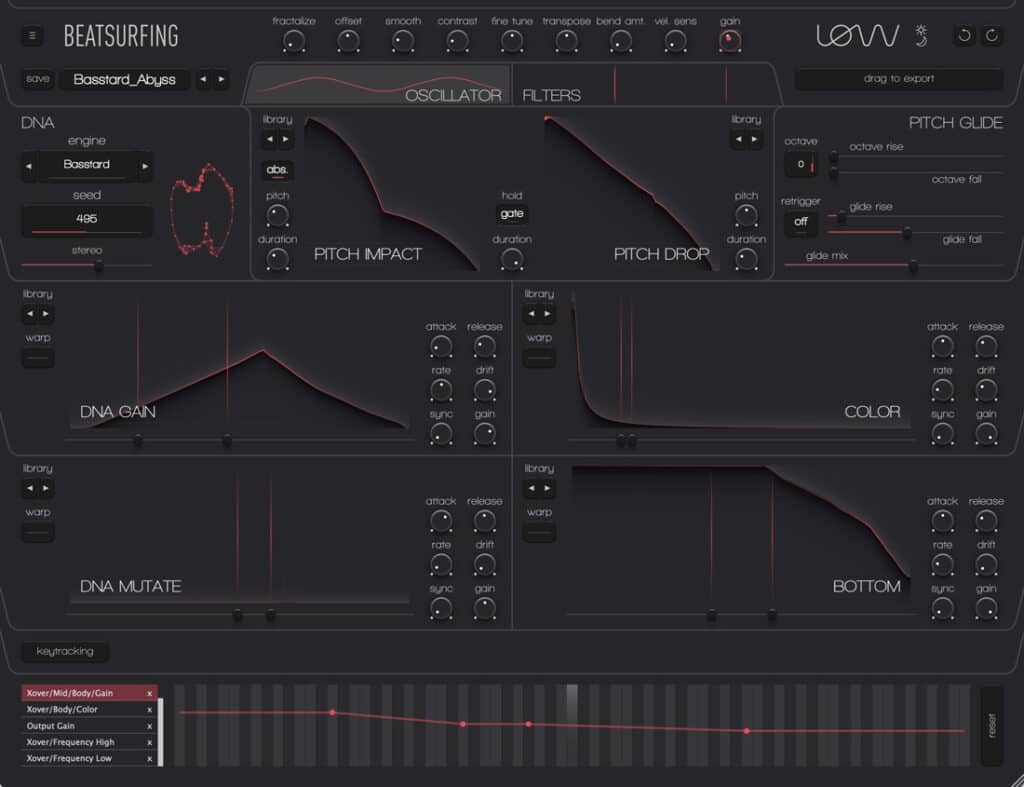
Task: Click the vel. sens knob
Action: (675, 41)
